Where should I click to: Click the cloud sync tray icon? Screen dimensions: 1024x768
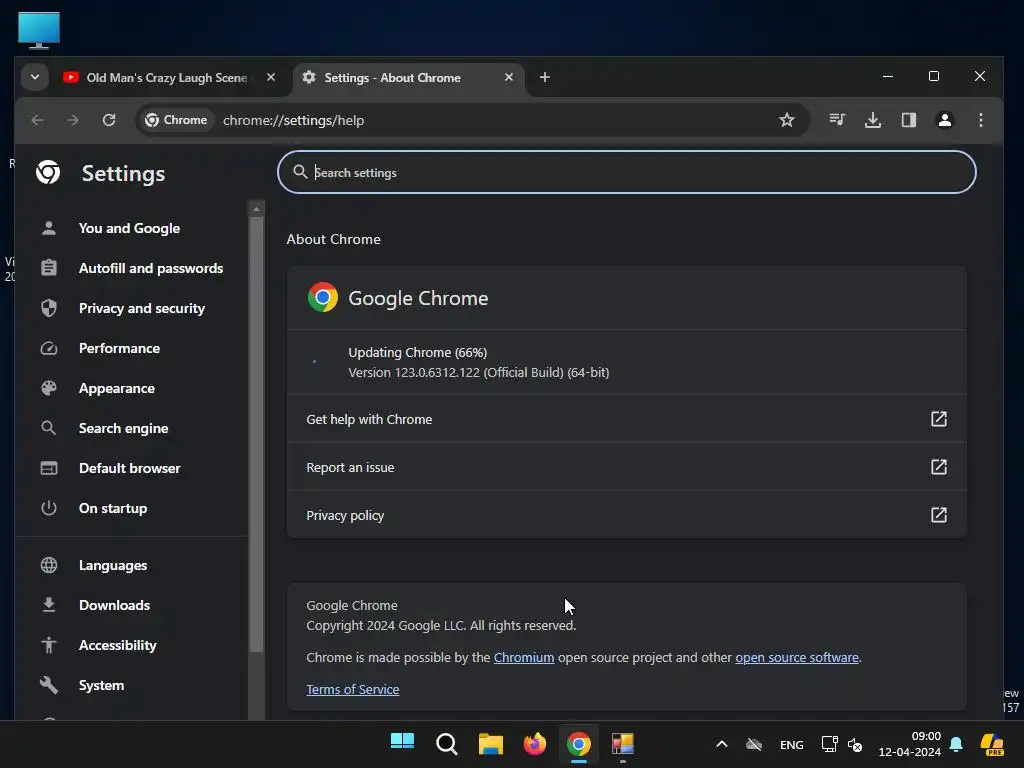754,744
